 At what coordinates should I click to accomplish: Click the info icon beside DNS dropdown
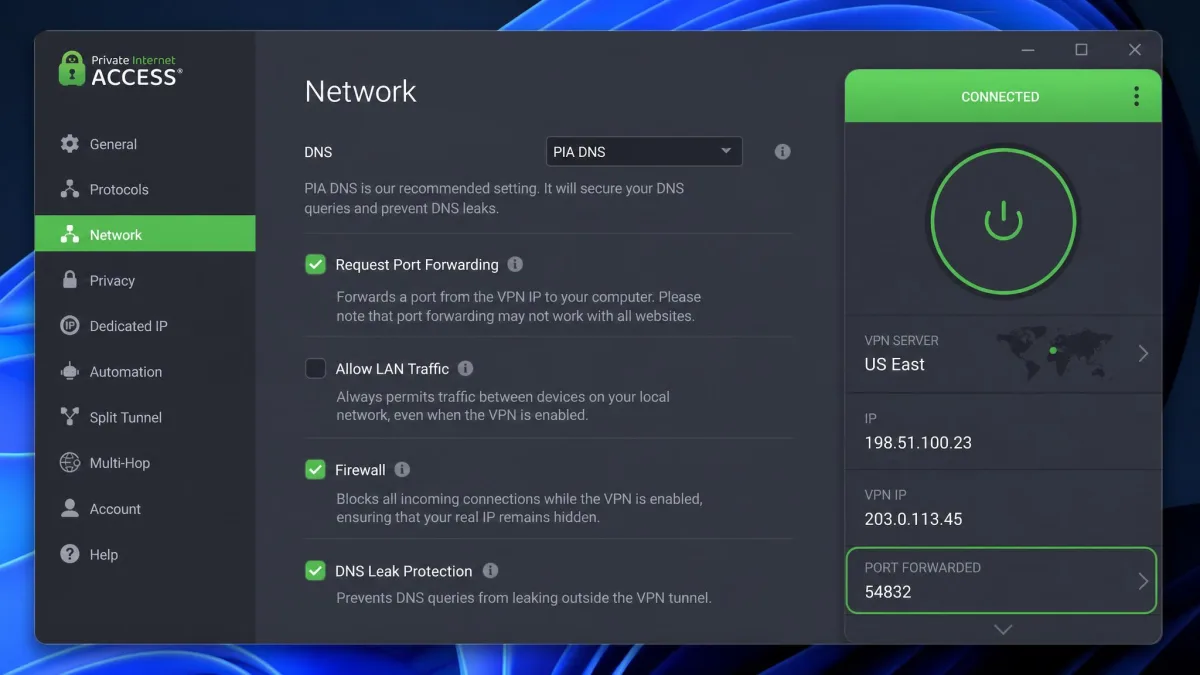point(783,152)
